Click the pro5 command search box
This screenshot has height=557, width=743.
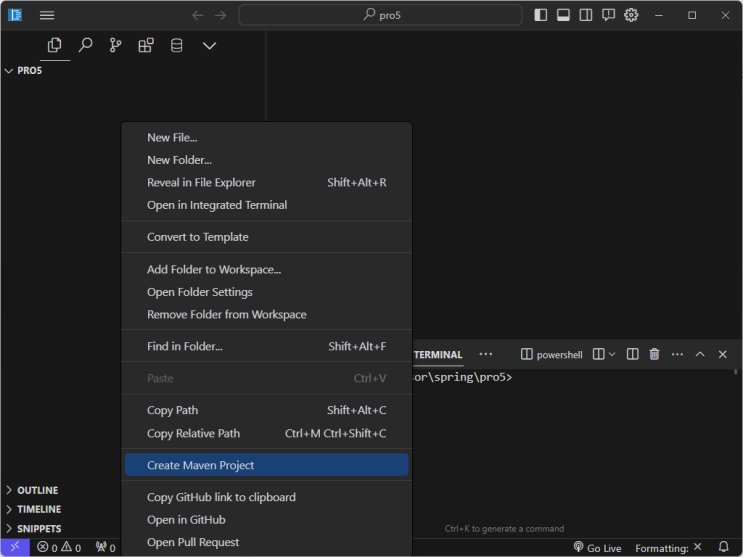(x=381, y=15)
